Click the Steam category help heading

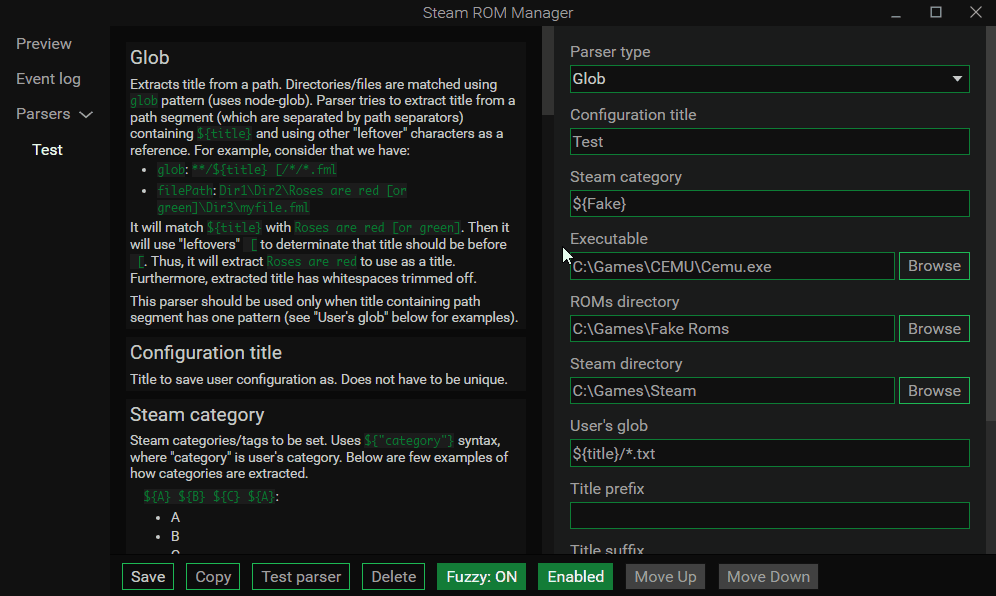[197, 415]
